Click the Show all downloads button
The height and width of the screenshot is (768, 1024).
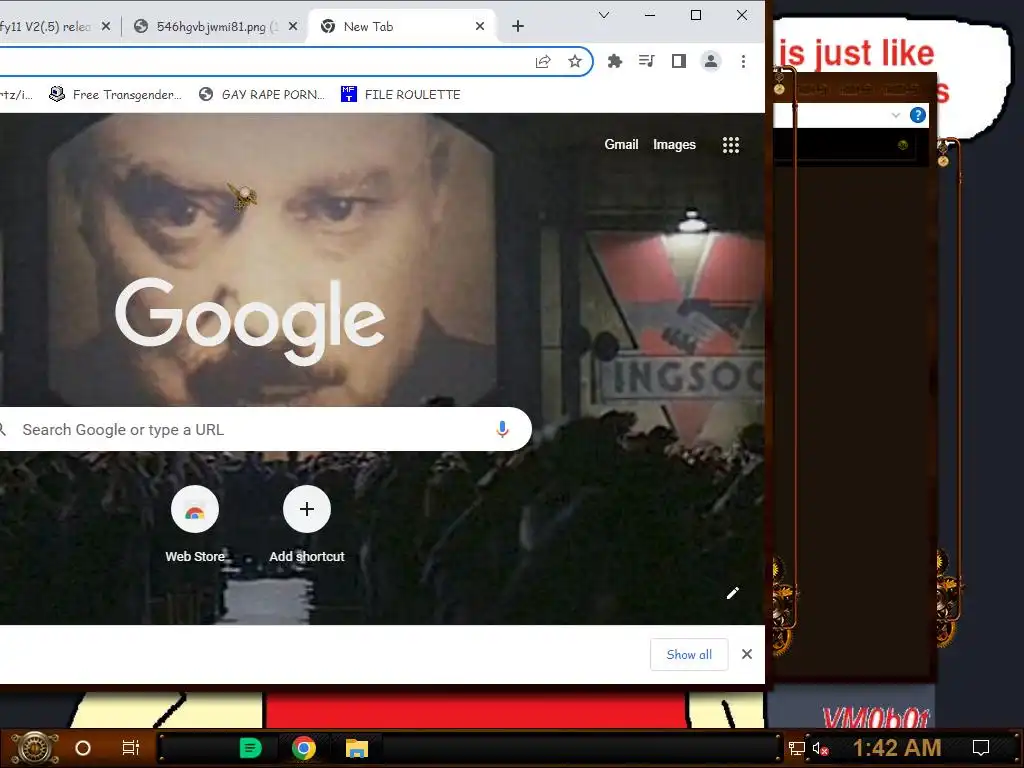(689, 654)
